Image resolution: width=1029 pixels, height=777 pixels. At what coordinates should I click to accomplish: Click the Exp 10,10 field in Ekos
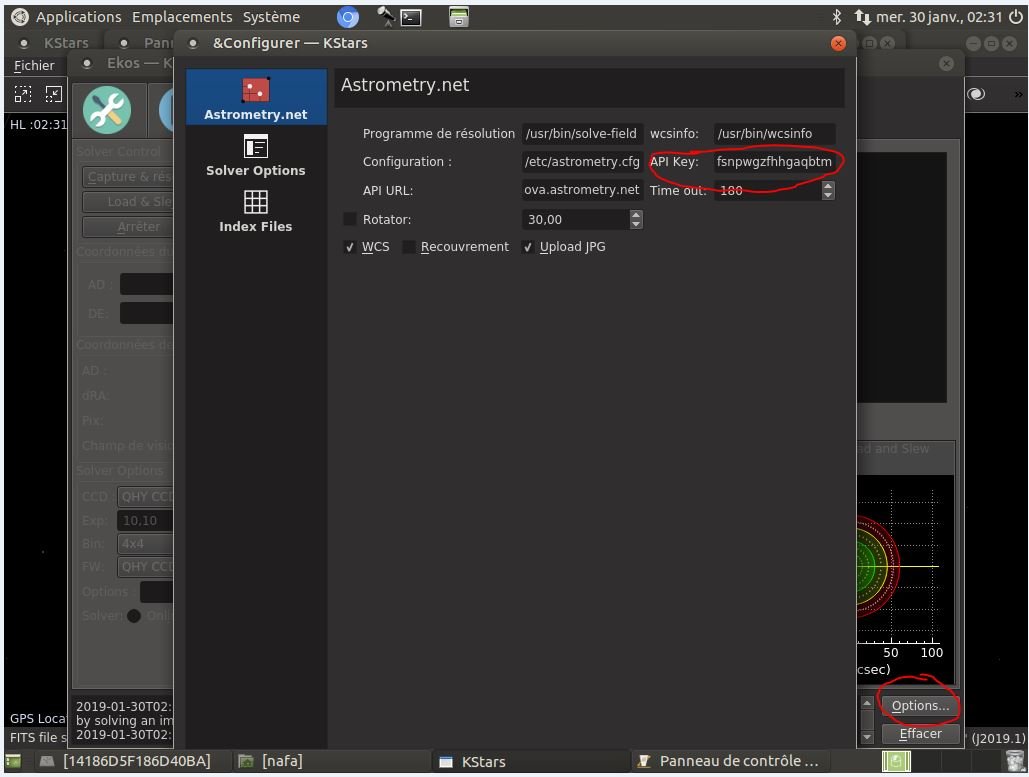[x=146, y=520]
